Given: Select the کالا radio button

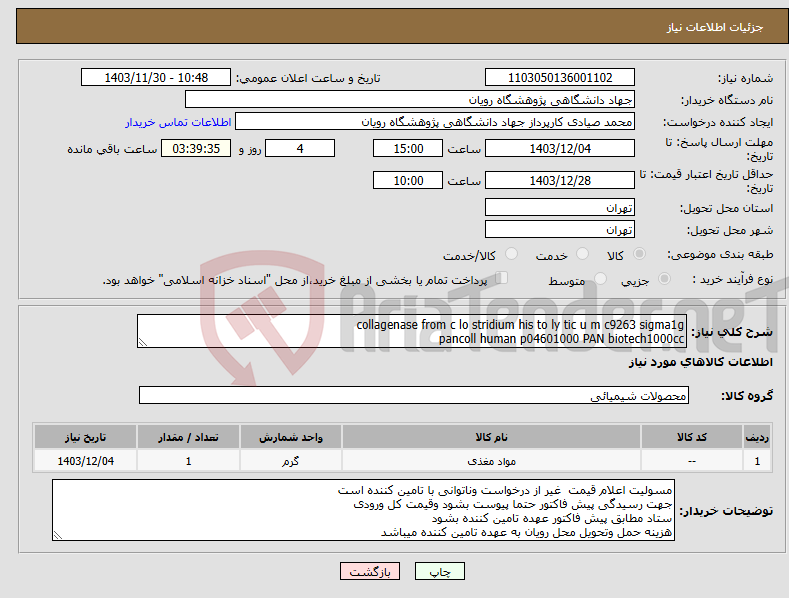Looking at the screenshot, I should [x=639, y=254].
